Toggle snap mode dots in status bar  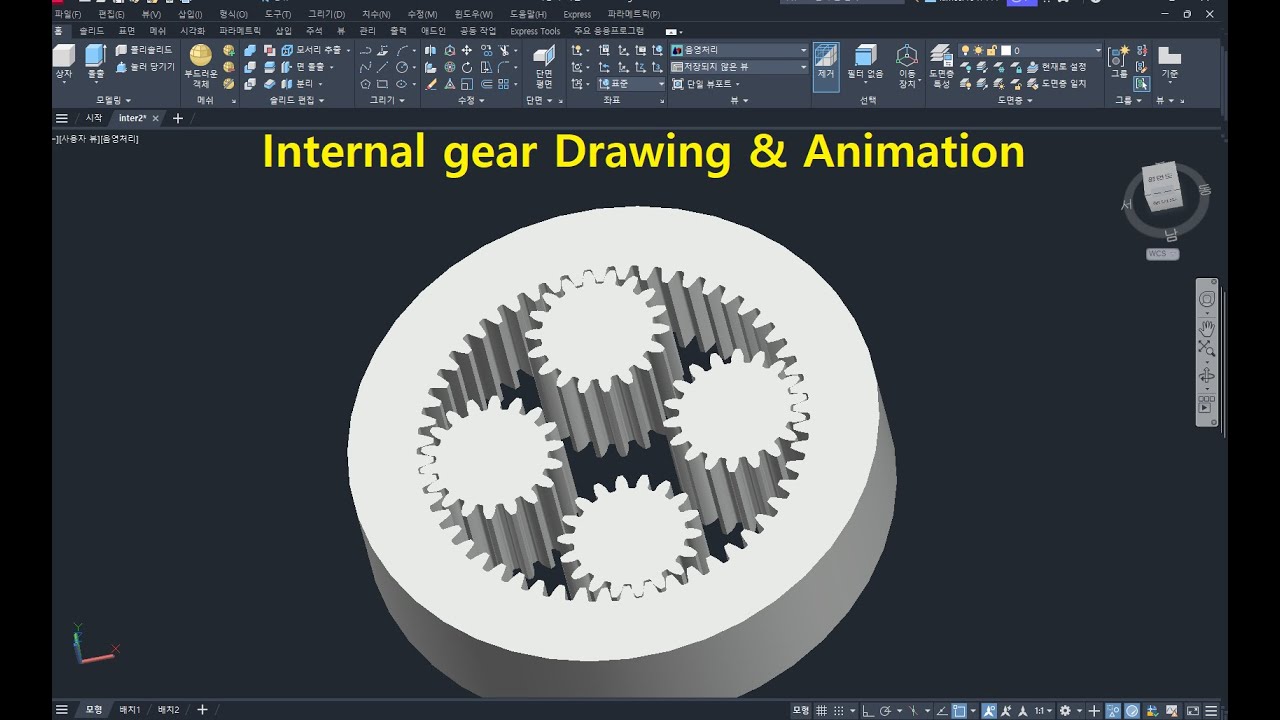[839, 710]
